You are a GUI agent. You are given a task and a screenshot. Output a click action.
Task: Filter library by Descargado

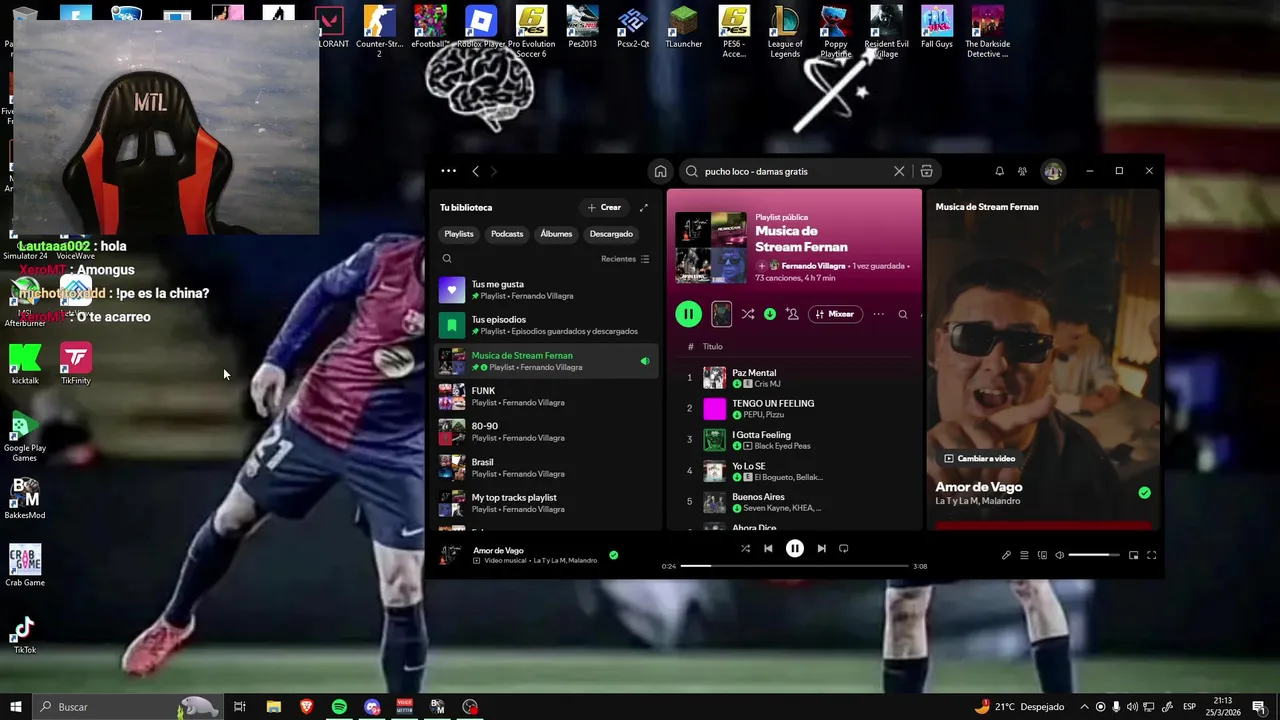click(x=611, y=234)
